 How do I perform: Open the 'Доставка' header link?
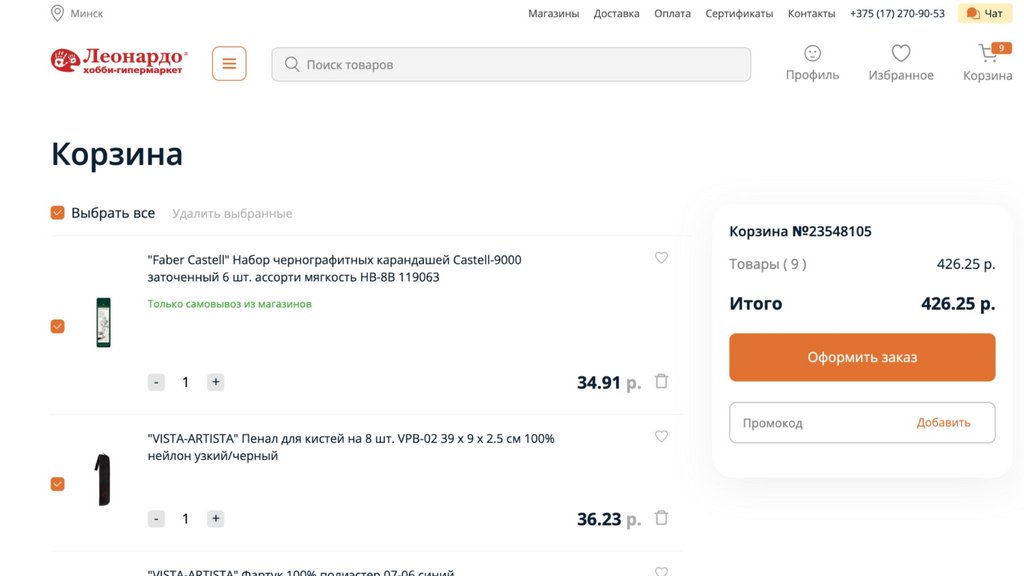click(x=616, y=14)
